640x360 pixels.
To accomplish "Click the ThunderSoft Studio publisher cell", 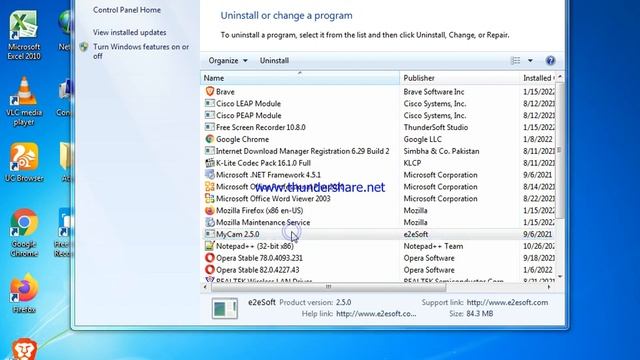I will click(x=436, y=127).
